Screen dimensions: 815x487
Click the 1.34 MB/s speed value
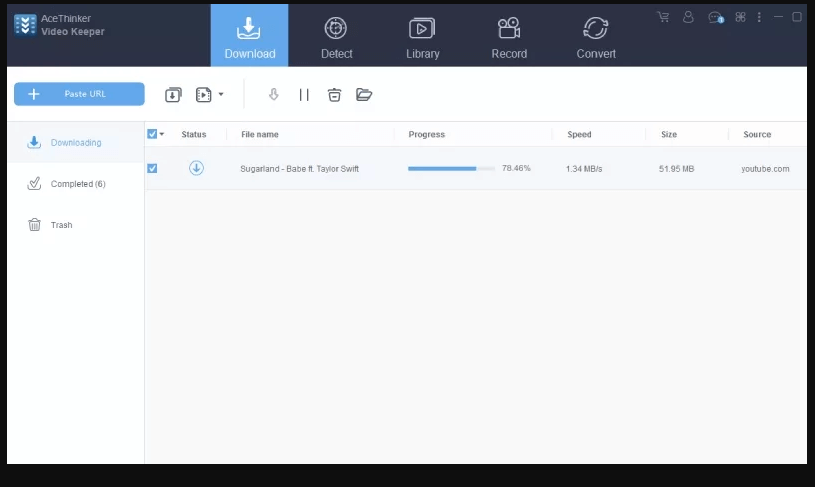(x=584, y=168)
